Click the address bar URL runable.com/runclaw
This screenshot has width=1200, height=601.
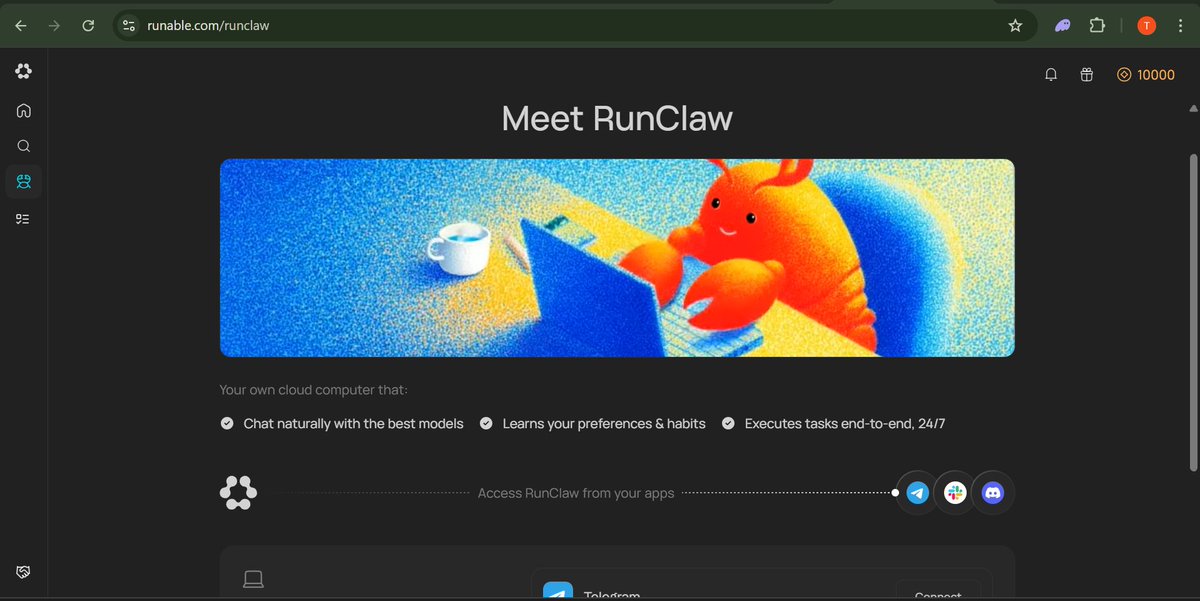tap(208, 25)
